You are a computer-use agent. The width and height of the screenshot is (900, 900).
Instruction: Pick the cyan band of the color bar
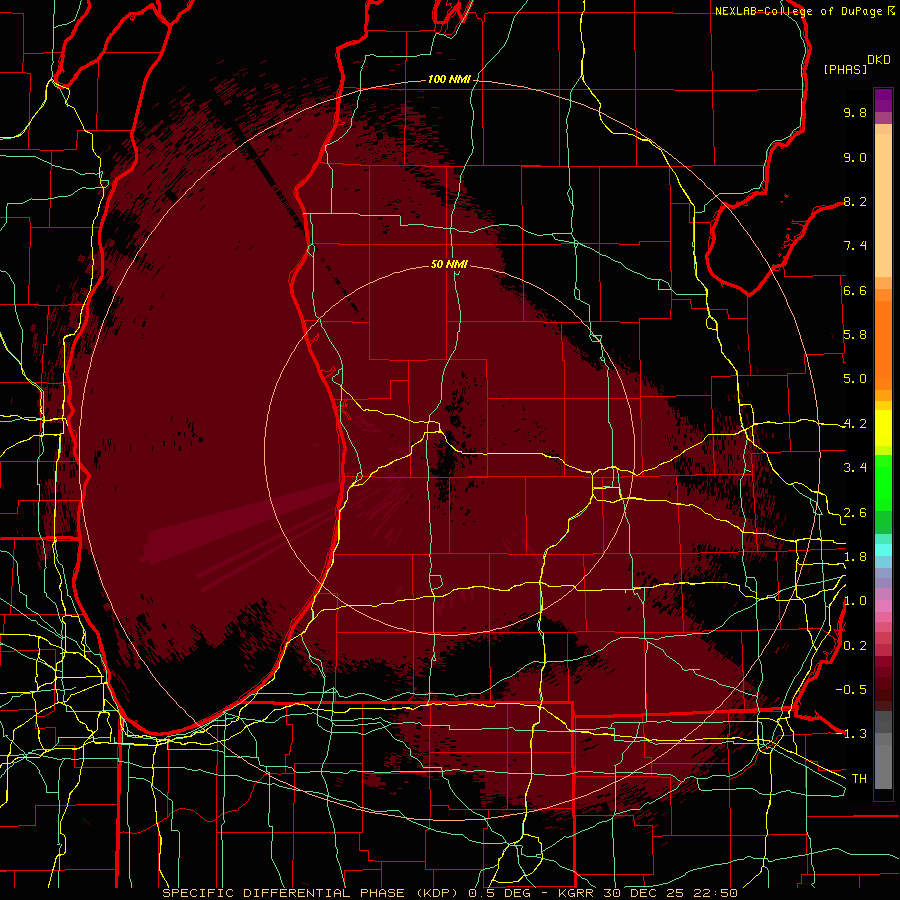pos(883,550)
